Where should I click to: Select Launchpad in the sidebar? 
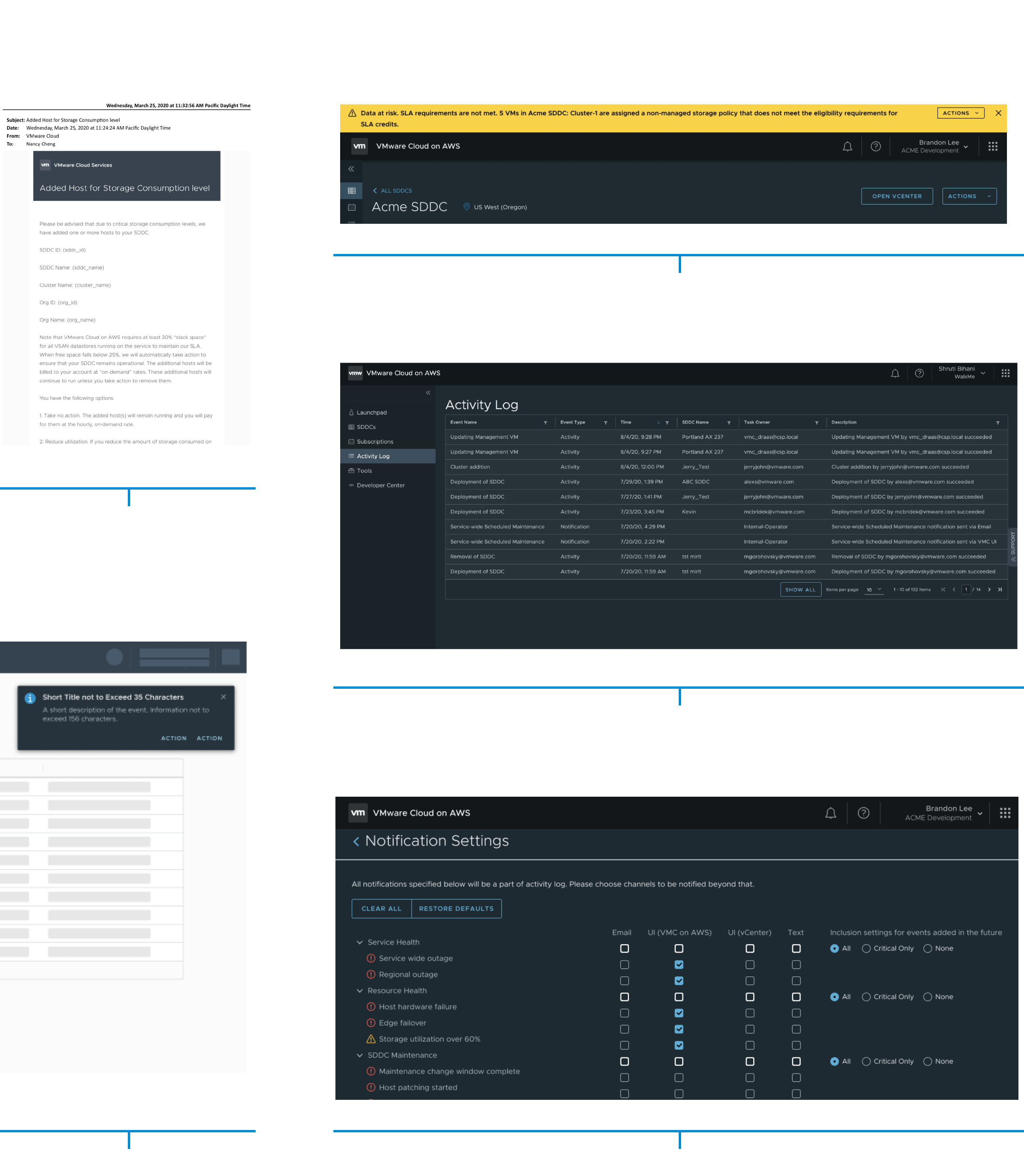tap(371, 413)
